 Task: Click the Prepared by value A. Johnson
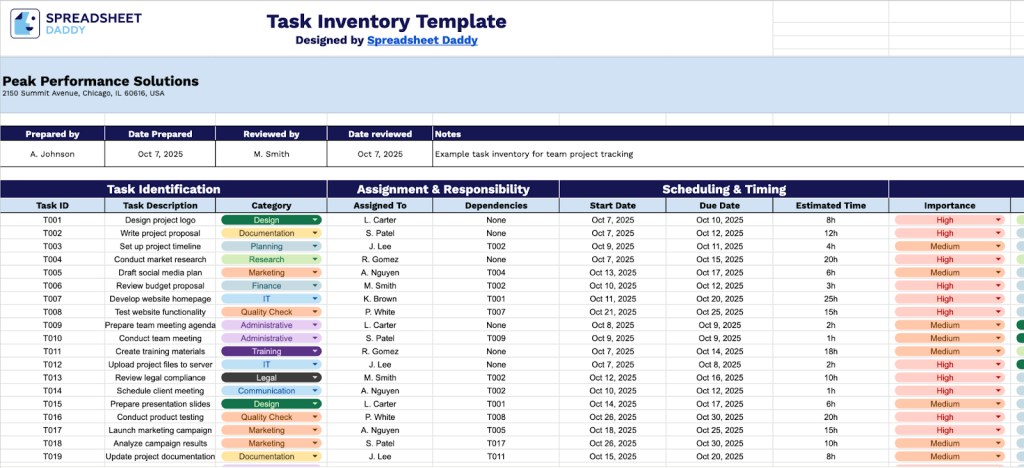[x=52, y=154]
